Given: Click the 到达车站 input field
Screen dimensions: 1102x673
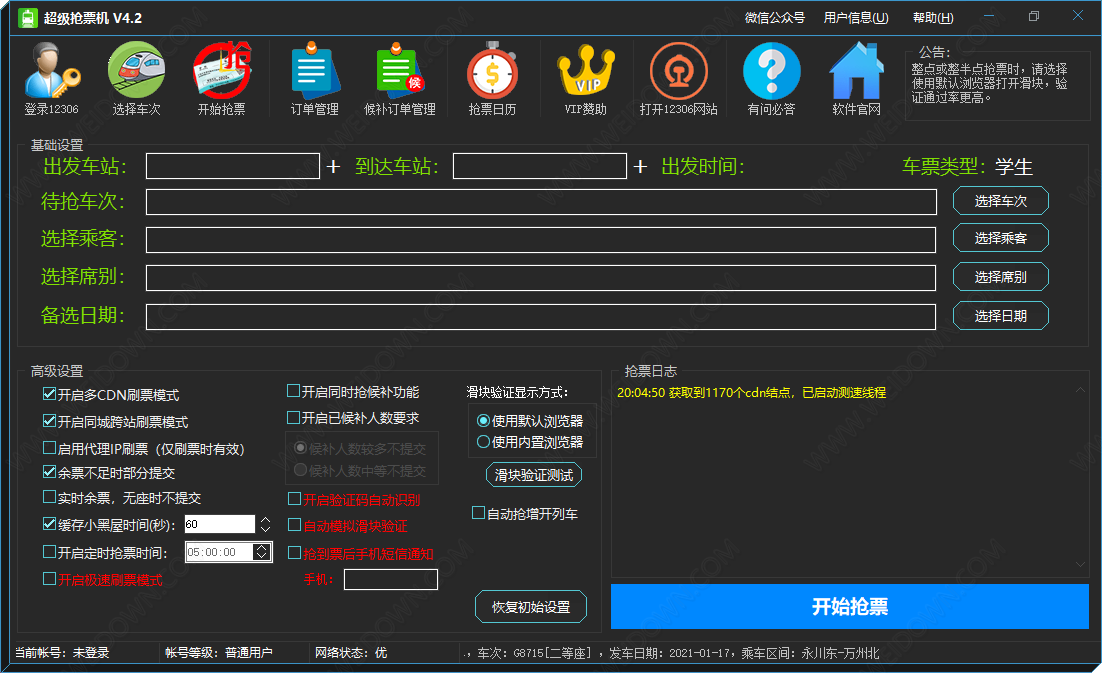Looking at the screenshot, I should [x=540, y=166].
